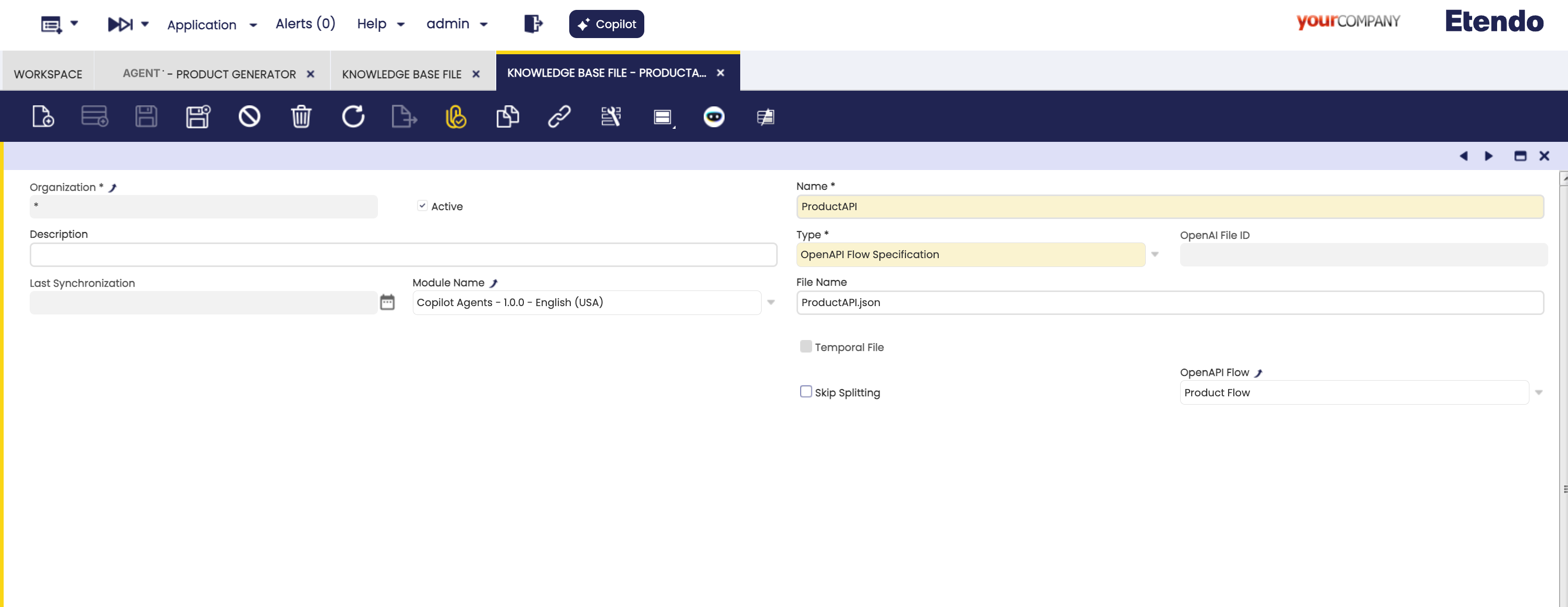Click the yourCOMPANY logo
The width and height of the screenshot is (1568, 607).
point(1347,21)
